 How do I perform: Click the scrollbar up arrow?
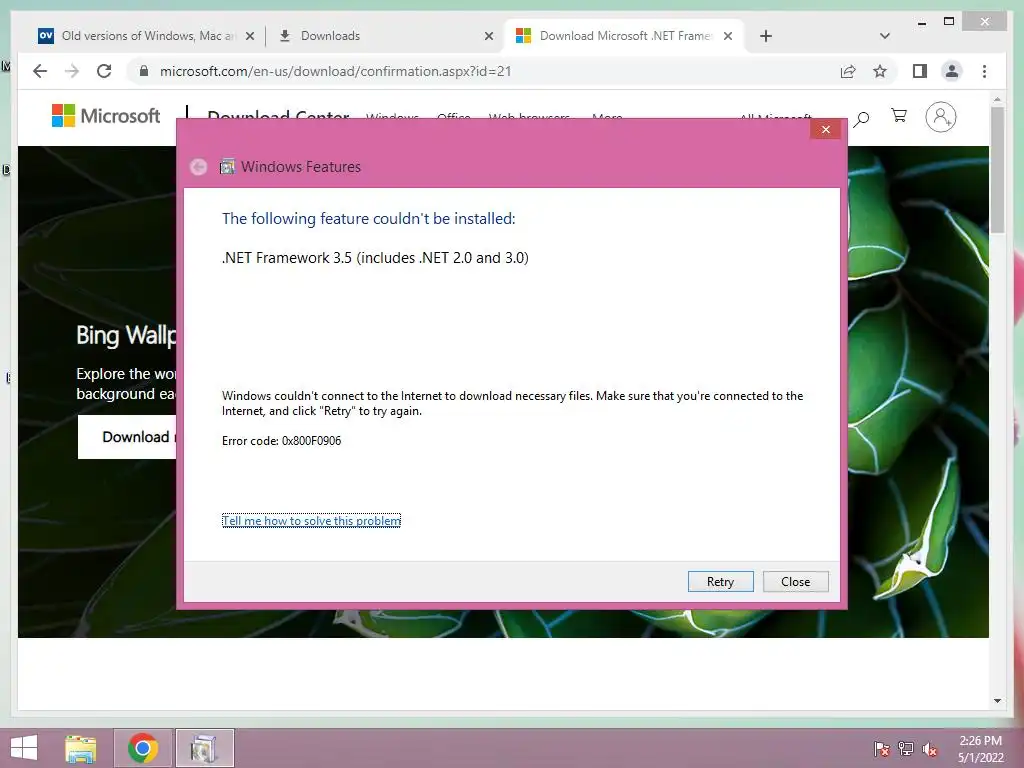pos(997,99)
